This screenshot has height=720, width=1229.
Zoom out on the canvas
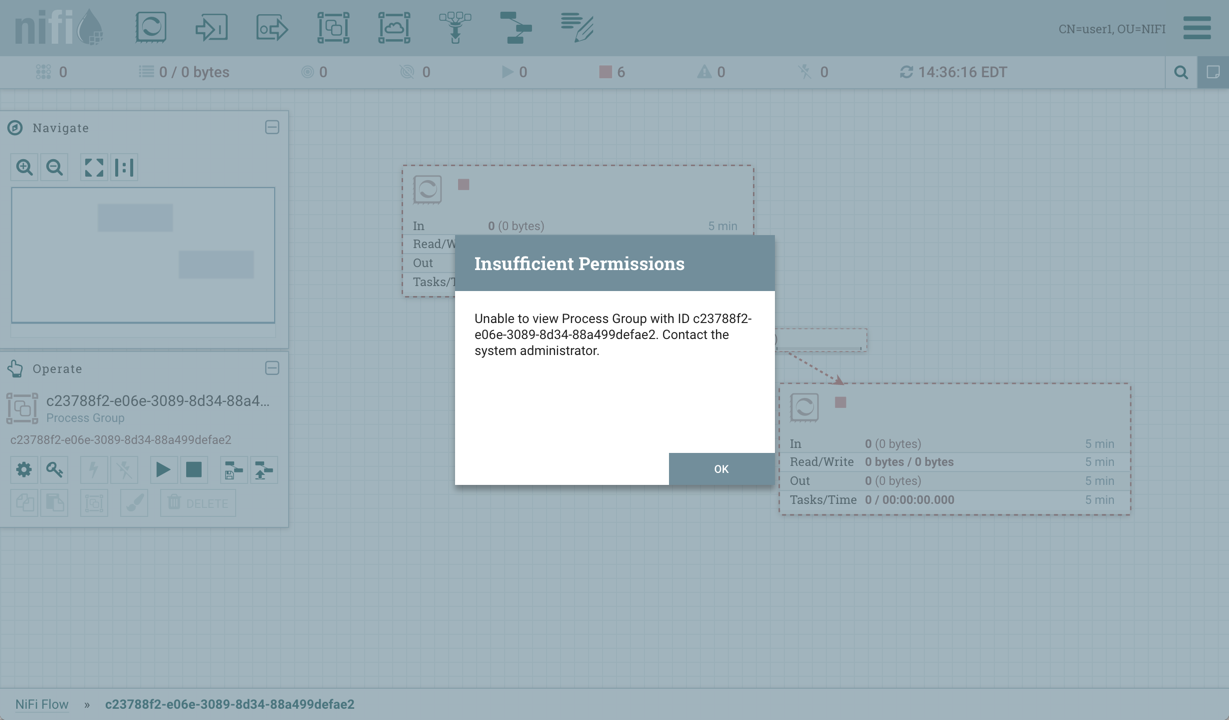tap(55, 168)
